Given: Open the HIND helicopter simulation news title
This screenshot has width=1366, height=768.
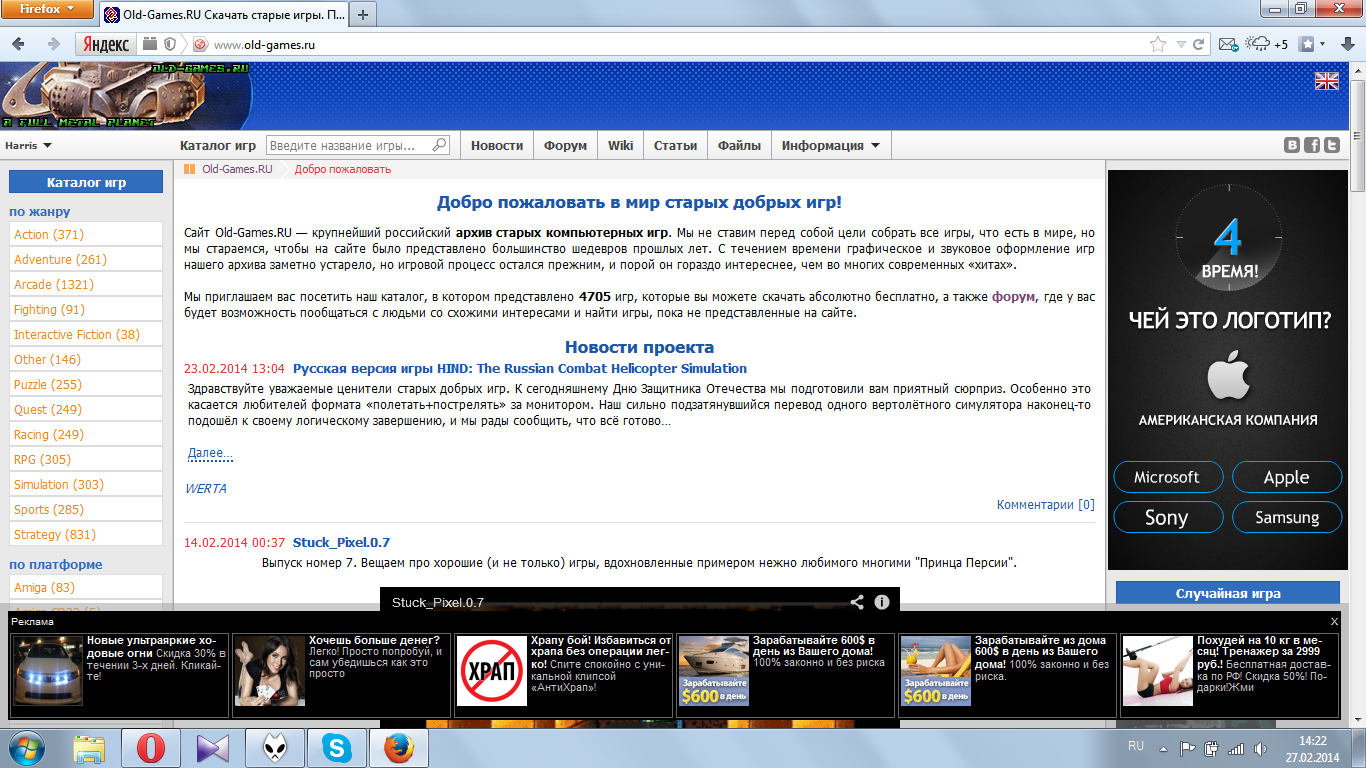Looking at the screenshot, I should coord(520,368).
